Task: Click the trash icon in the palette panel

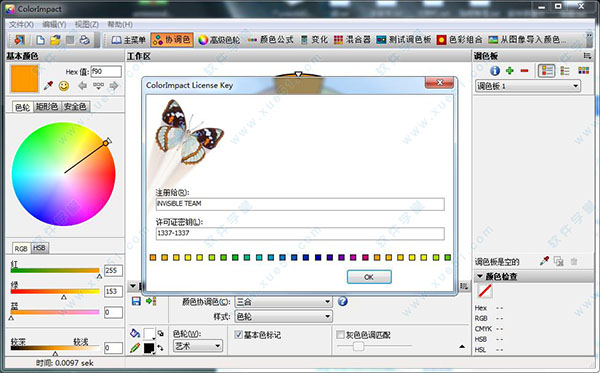Action: [x=574, y=262]
